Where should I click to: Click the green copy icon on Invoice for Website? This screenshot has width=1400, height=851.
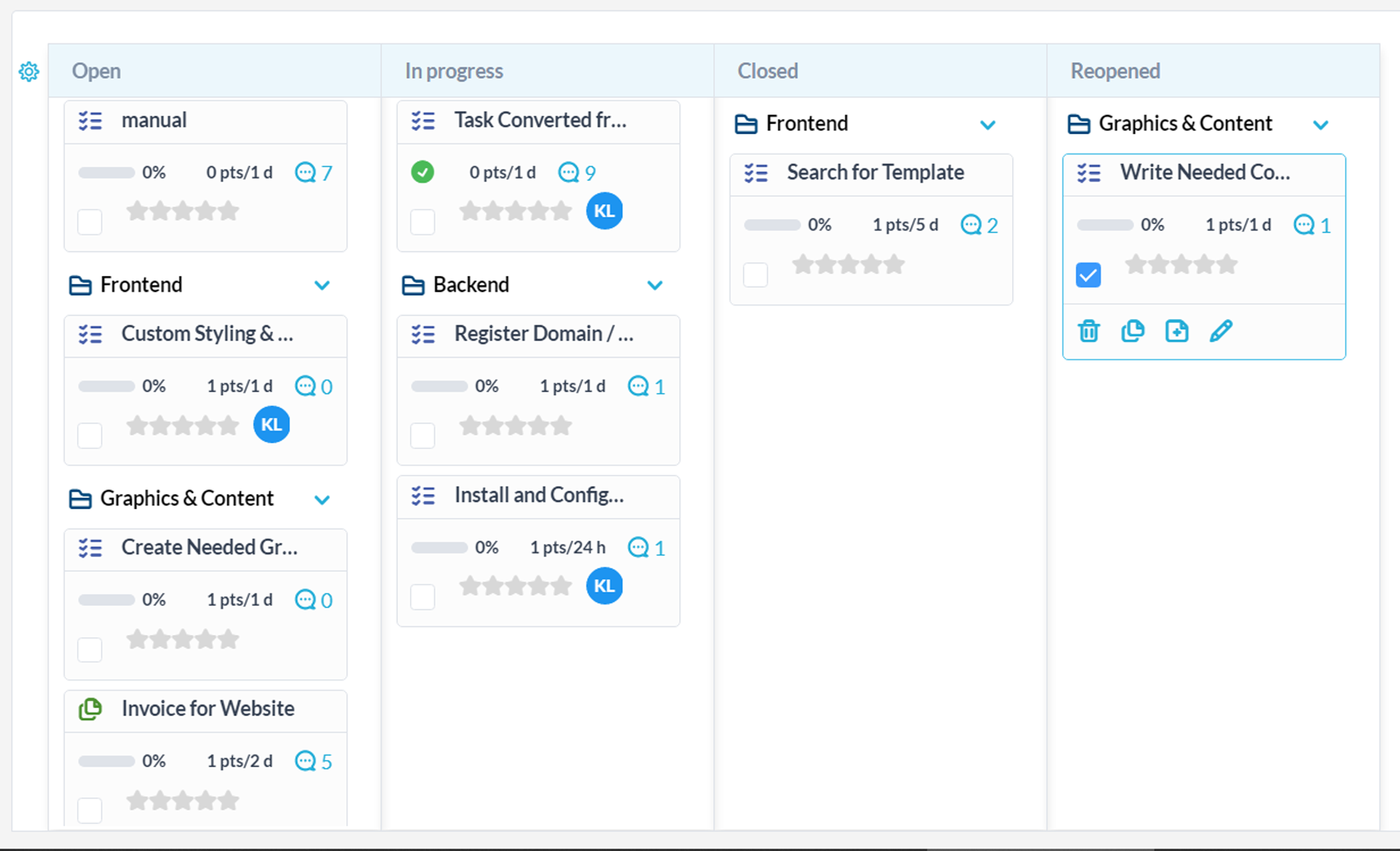click(x=90, y=709)
